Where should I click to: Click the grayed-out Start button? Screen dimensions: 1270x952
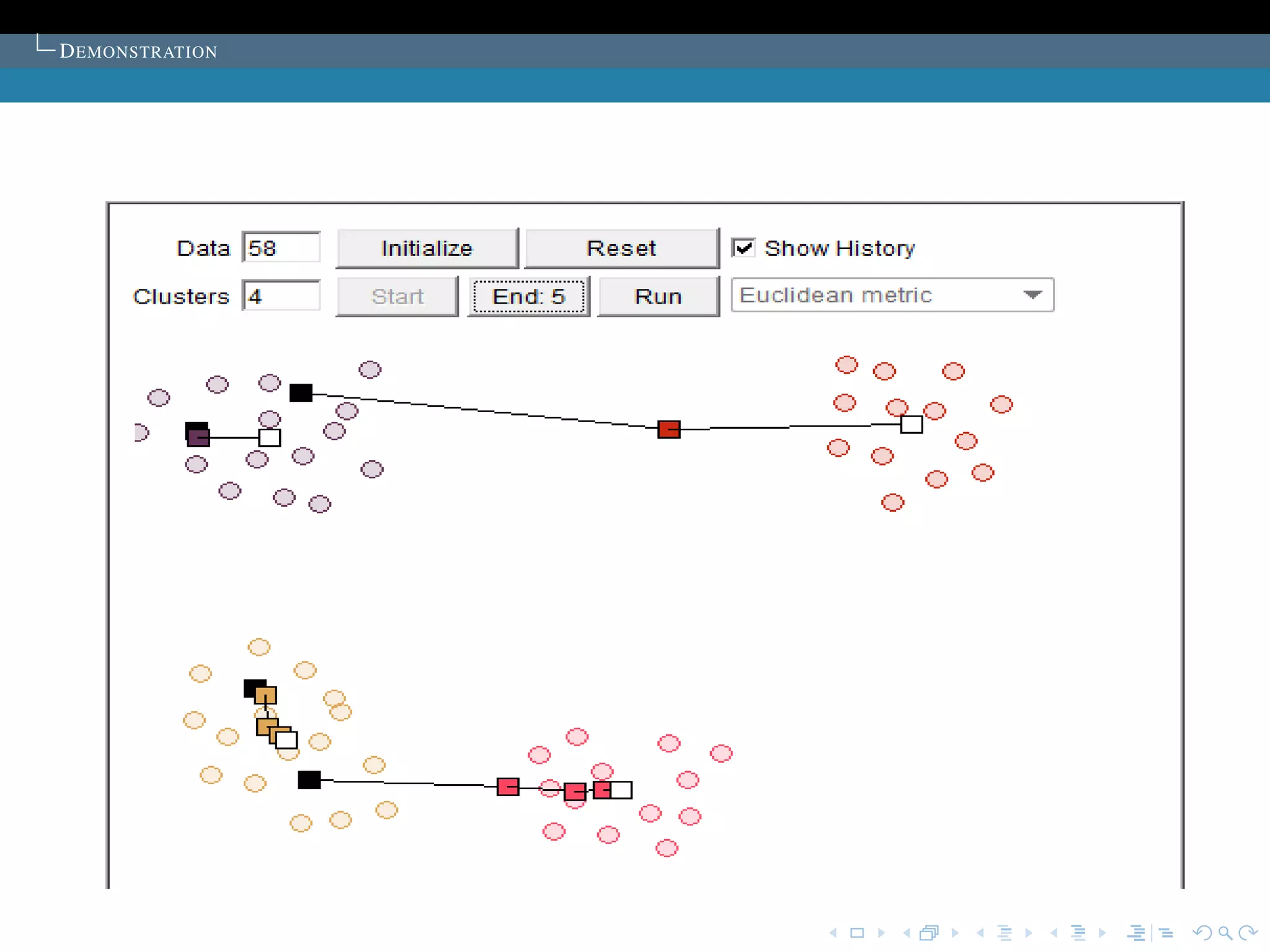point(397,296)
